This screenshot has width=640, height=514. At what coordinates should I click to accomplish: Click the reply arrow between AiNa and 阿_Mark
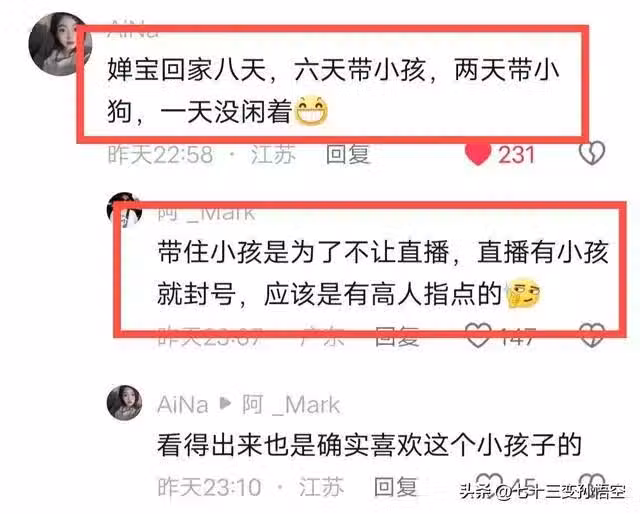[x=225, y=404]
